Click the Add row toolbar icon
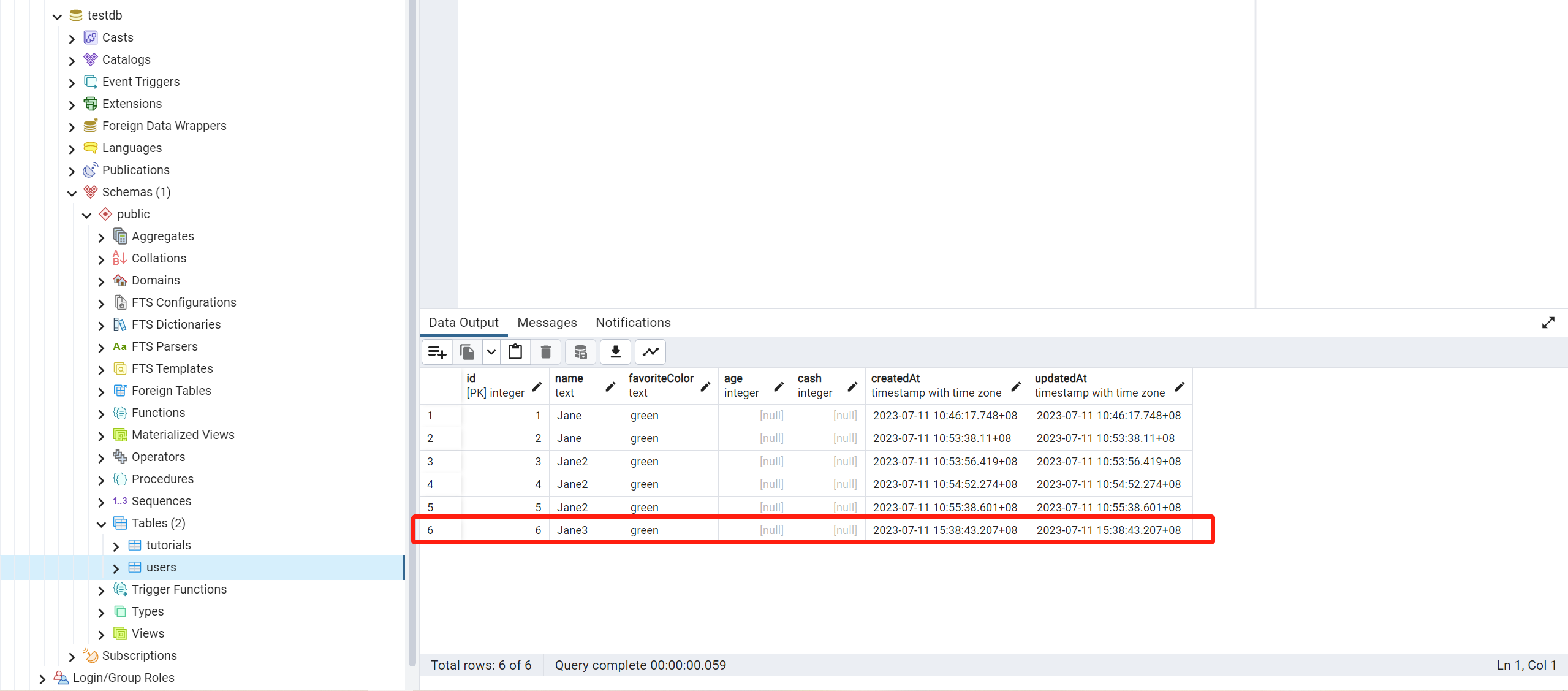1568x691 pixels. point(437,352)
